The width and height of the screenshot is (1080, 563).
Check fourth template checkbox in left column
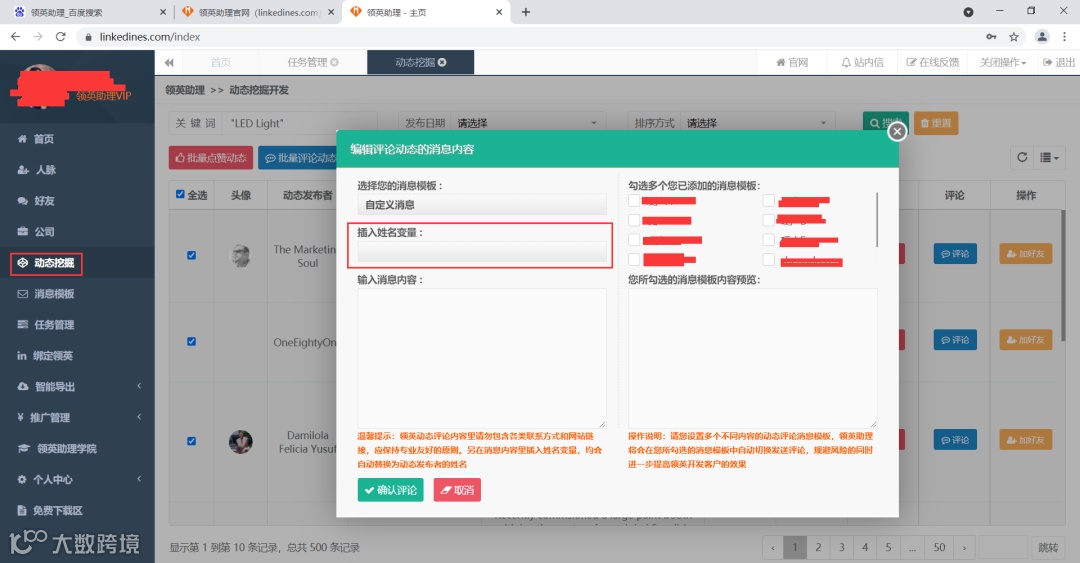634,259
